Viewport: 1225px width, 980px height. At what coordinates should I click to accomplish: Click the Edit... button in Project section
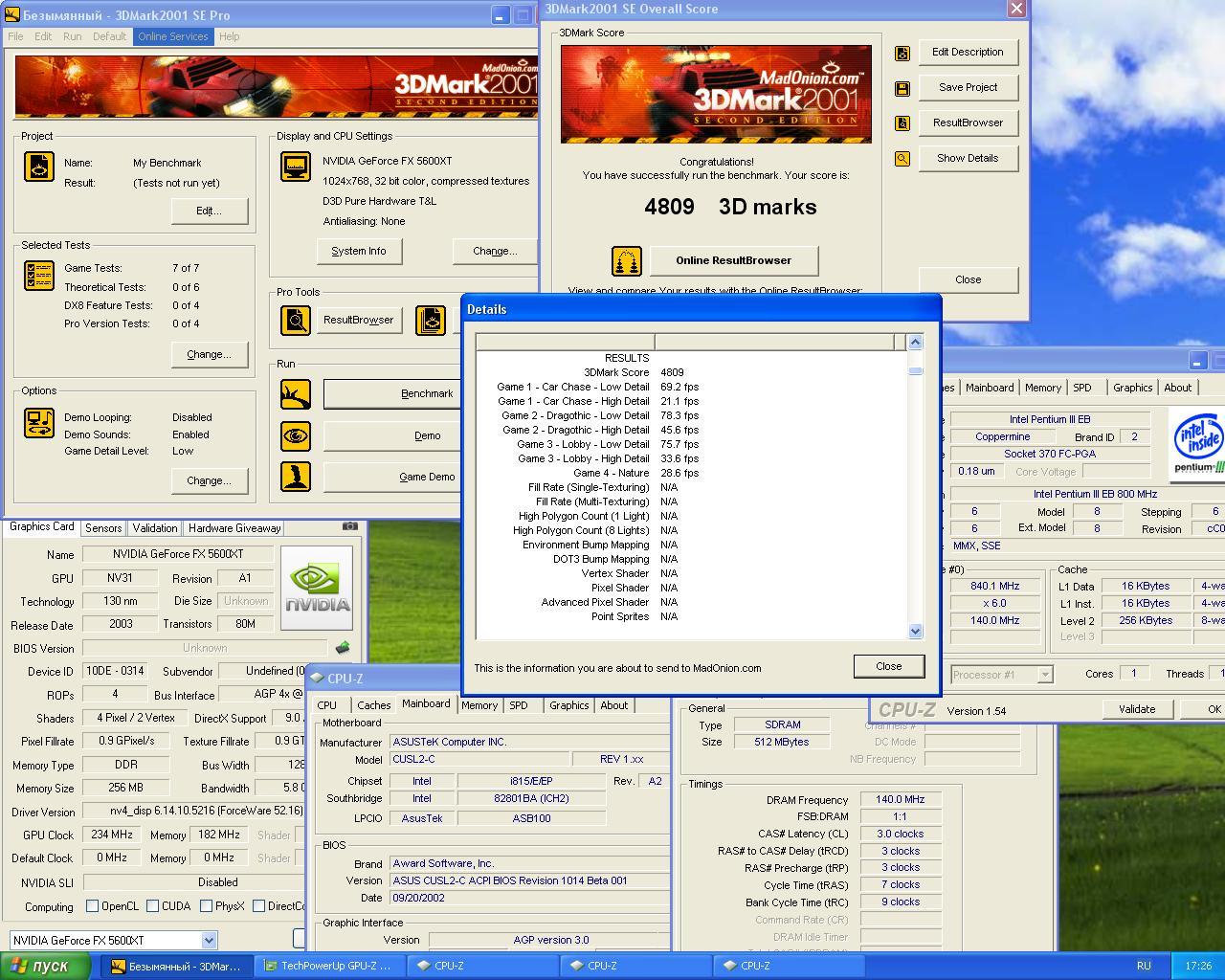(209, 211)
